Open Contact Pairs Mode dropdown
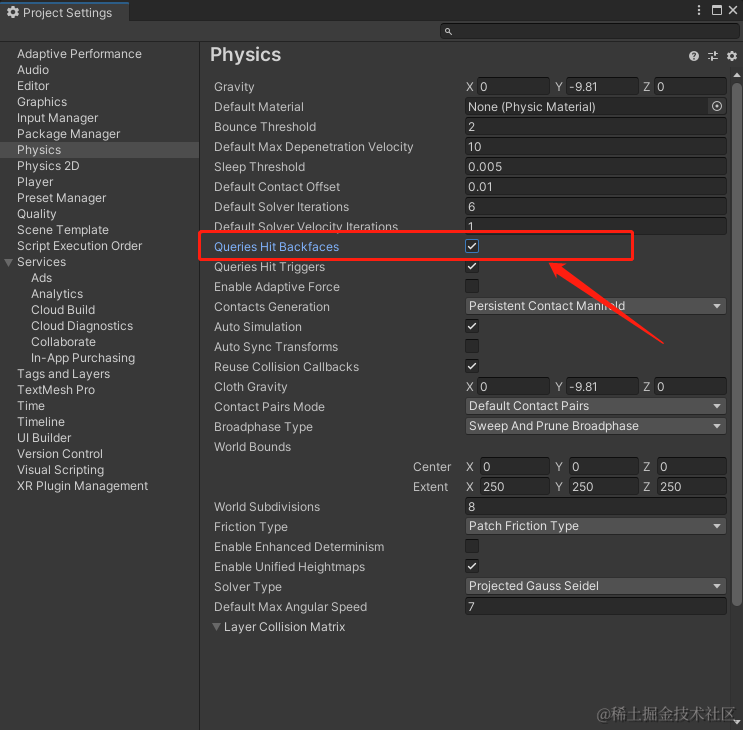This screenshot has width=743, height=730. click(596, 406)
